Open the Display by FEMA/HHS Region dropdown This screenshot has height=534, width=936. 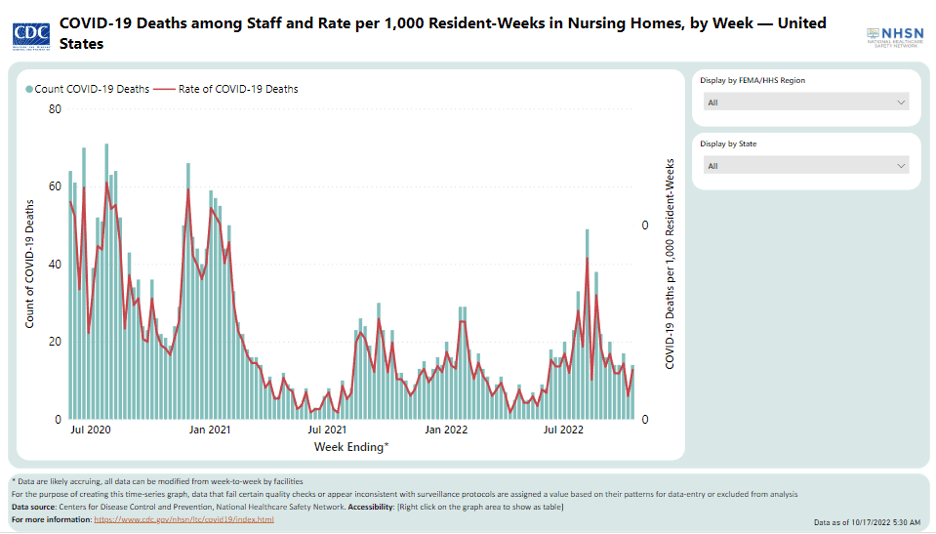click(x=805, y=102)
